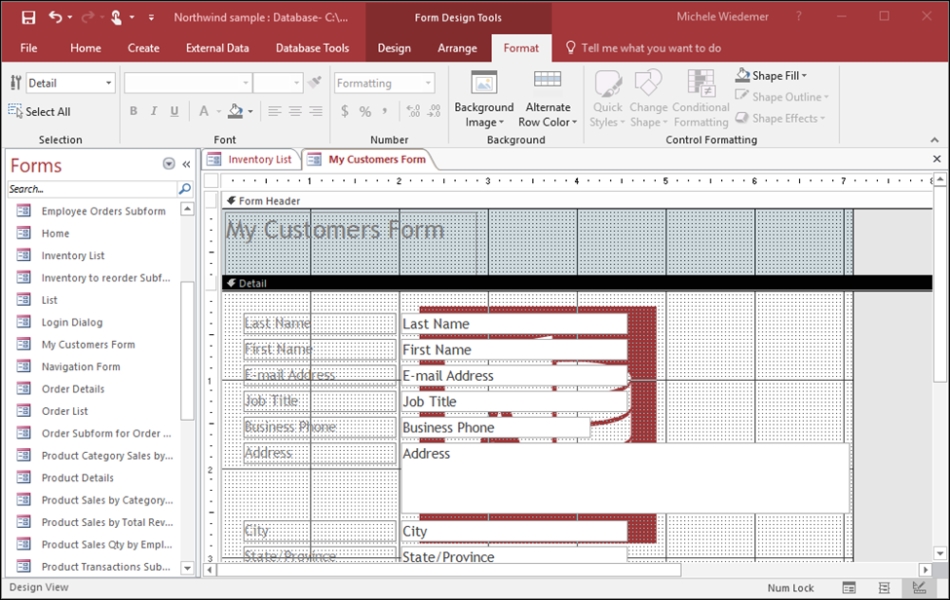Image resolution: width=950 pixels, height=600 pixels.
Task: Click the Touch/Mouse mode icon
Action: 116,18
